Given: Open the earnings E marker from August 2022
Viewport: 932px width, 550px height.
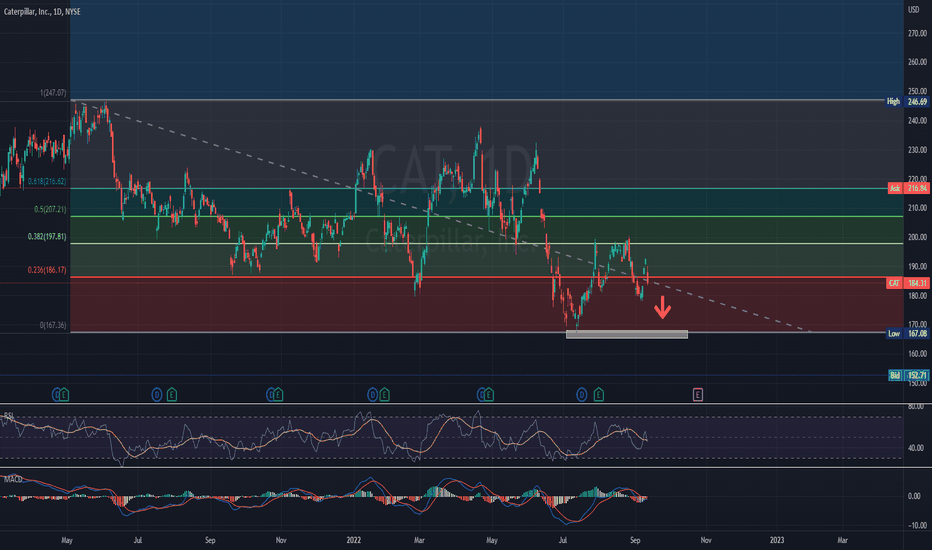Looking at the screenshot, I should point(599,394).
